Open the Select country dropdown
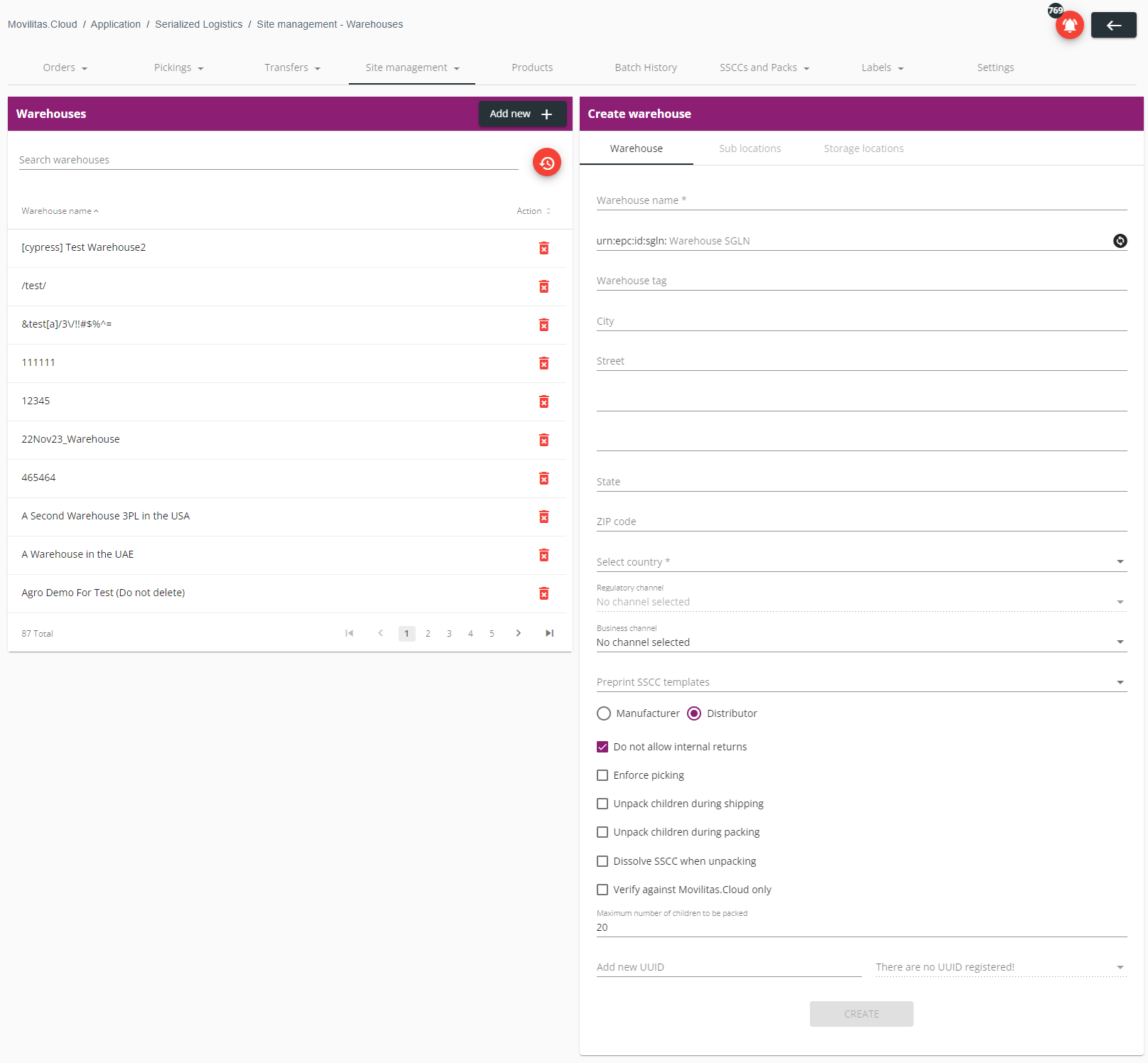This screenshot has width=1148, height=1063. (862, 562)
